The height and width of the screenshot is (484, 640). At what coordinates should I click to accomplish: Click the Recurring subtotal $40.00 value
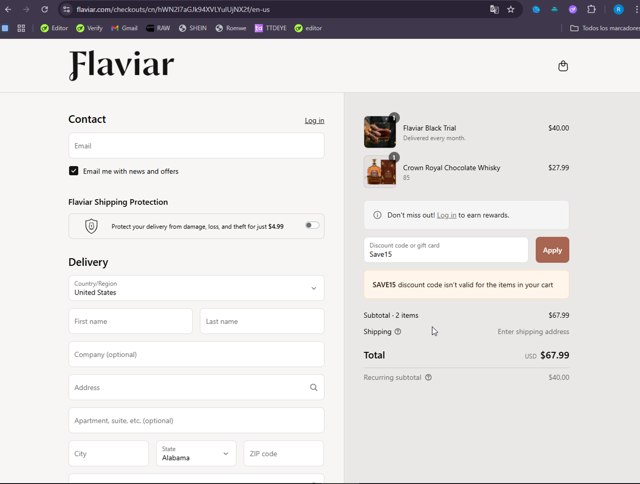[x=559, y=377]
